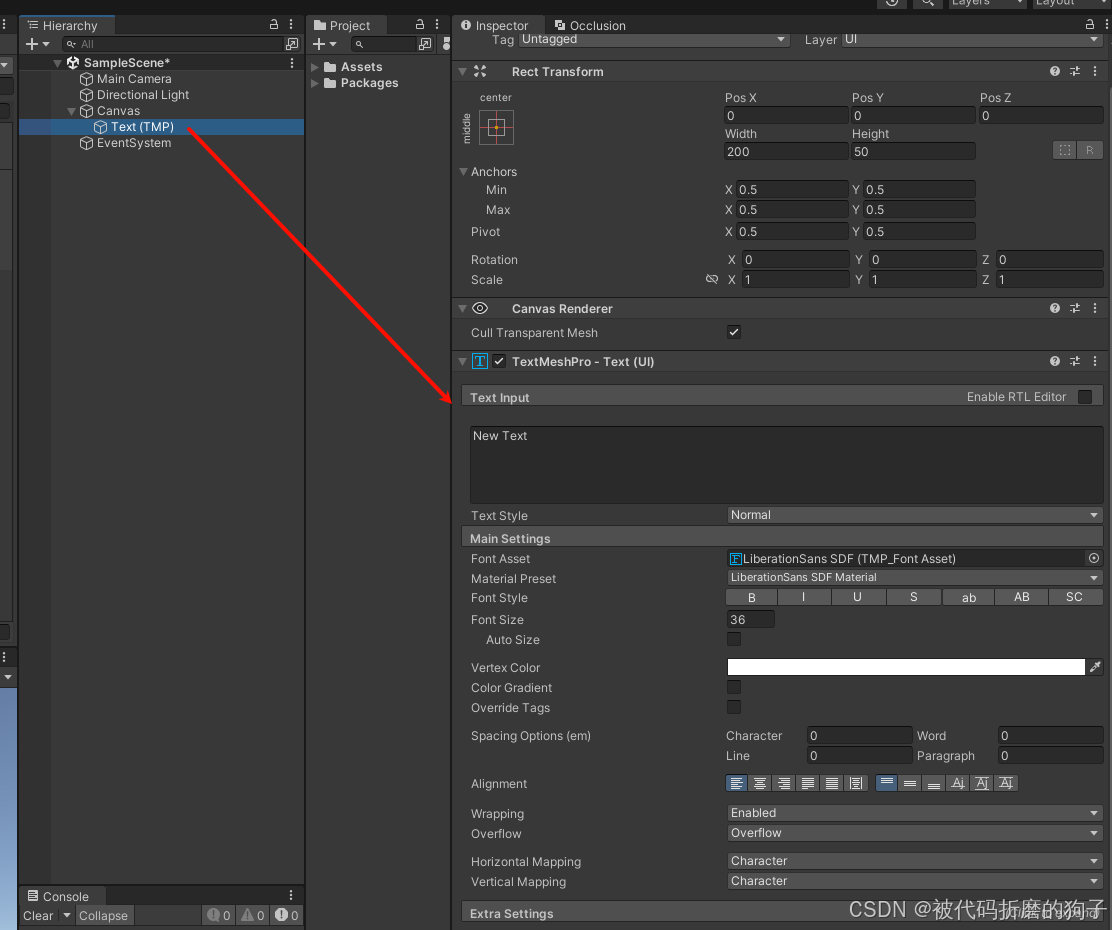Set horizontal alignment to center

pyautogui.click(x=760, y=783)
